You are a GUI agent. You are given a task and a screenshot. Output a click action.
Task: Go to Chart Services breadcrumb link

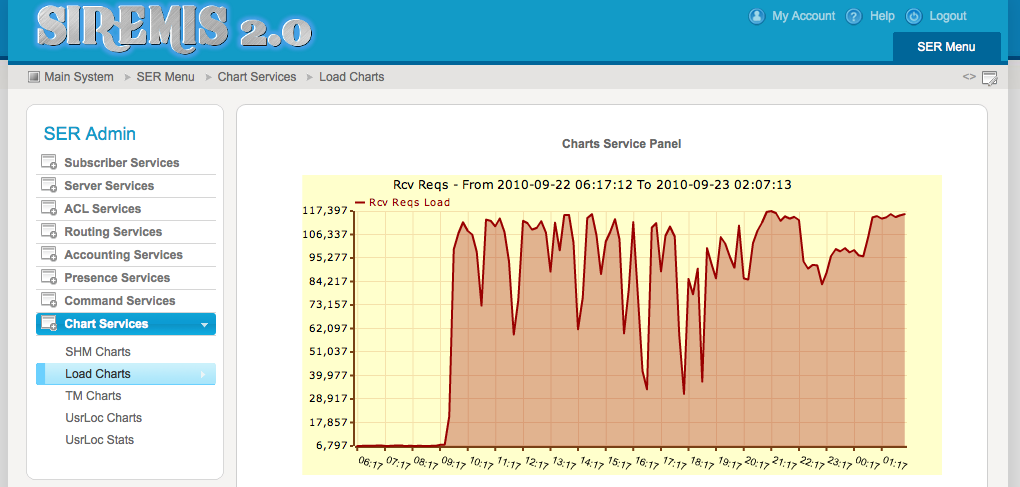[257, 77]
